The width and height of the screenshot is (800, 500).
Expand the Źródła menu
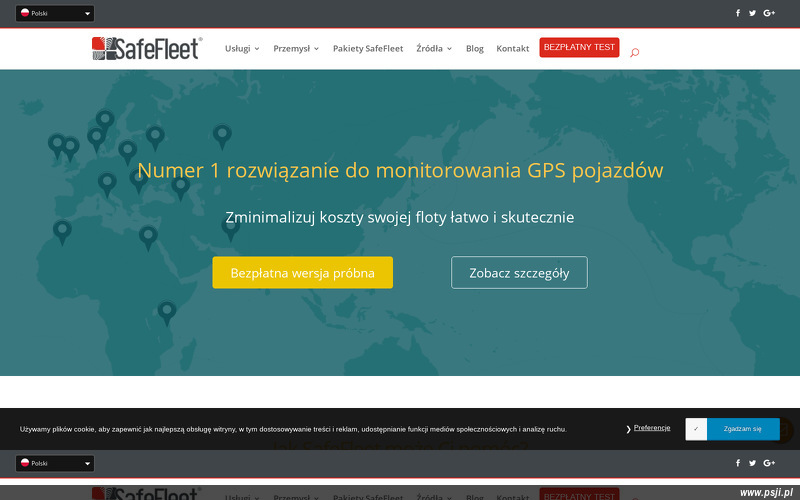(x=434, y=48)
